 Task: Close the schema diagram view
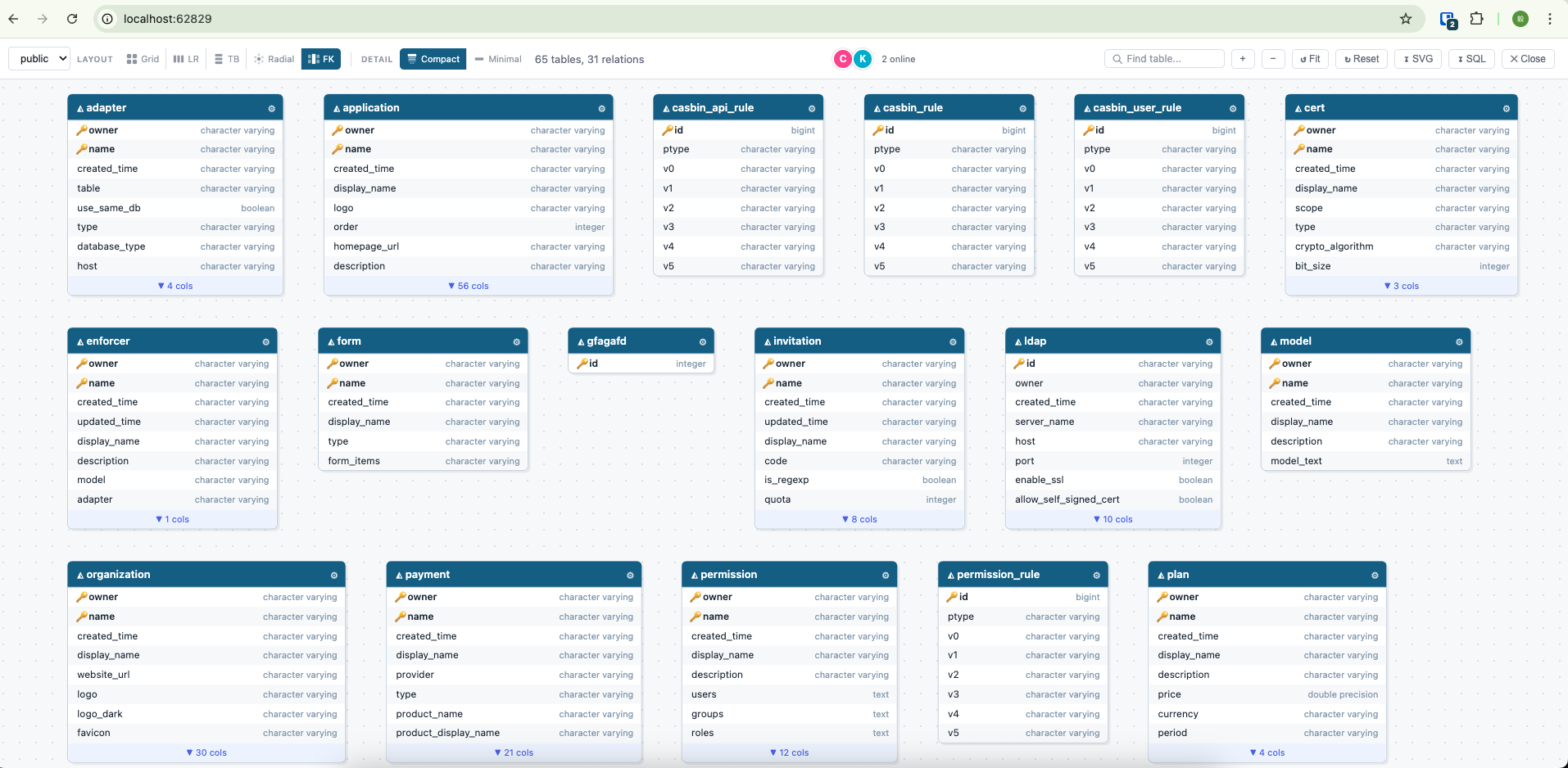(1528, 59)
